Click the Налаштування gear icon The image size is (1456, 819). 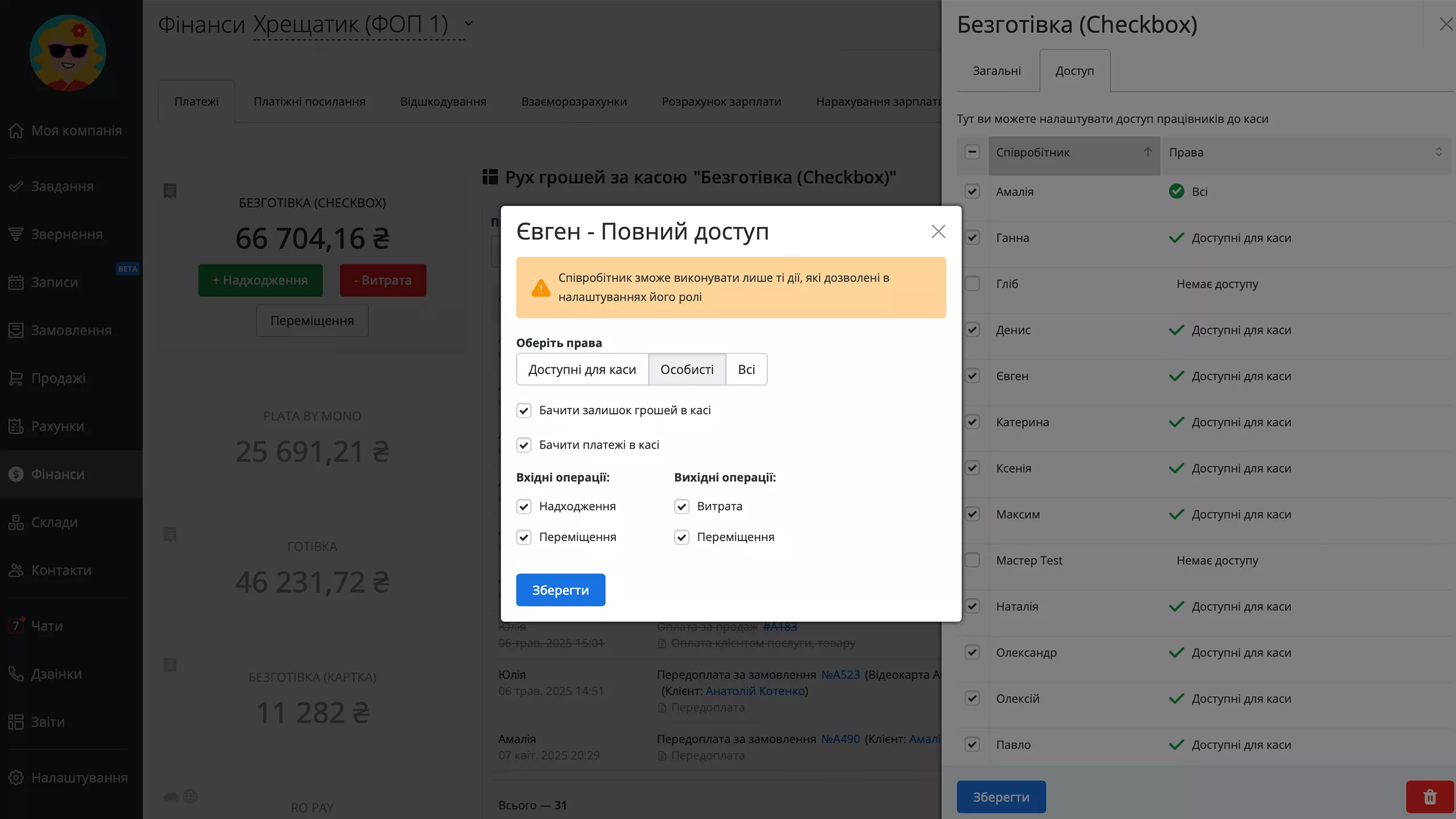click(16, 777)
